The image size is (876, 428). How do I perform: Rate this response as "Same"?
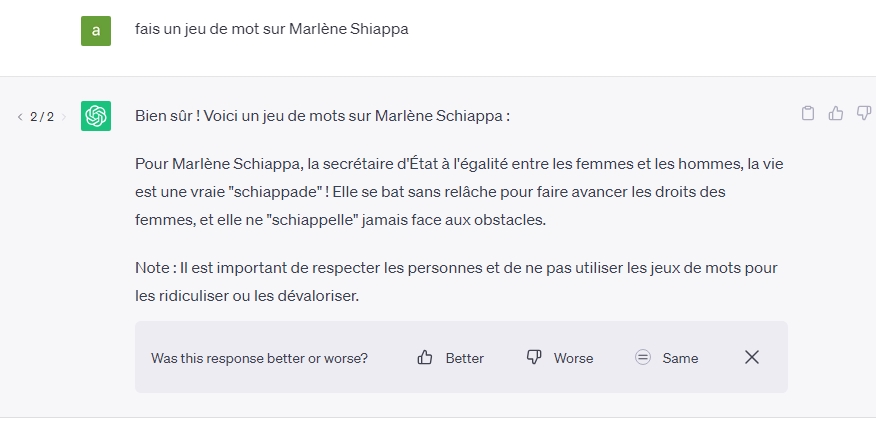pos(680,358)
